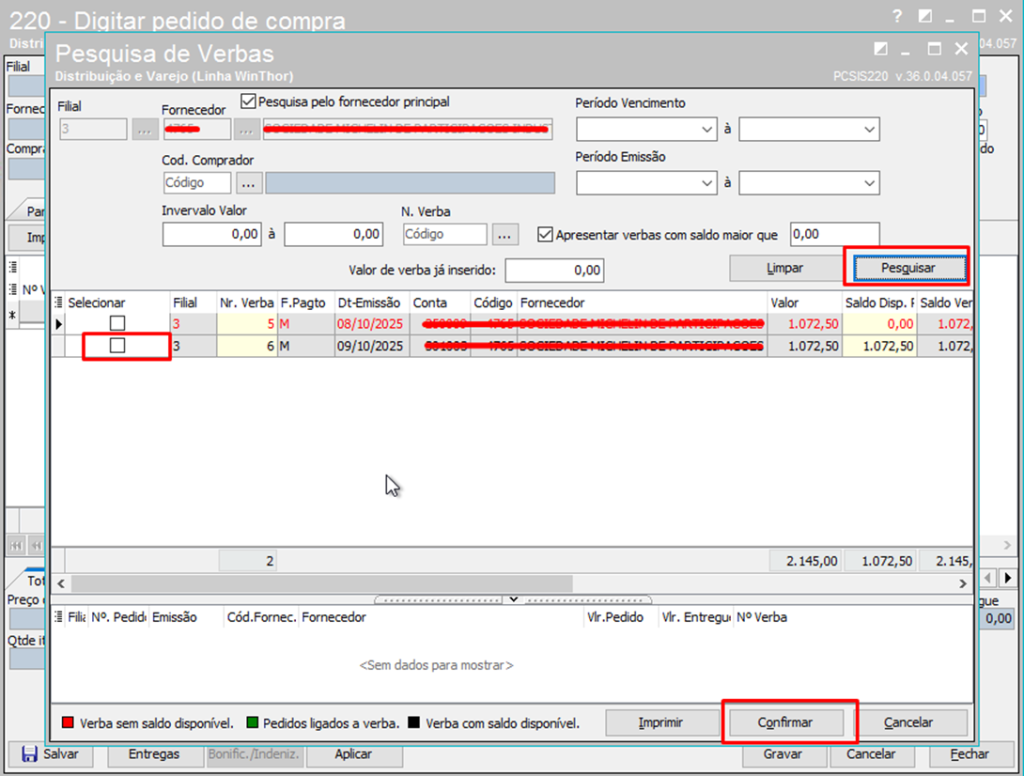
Task: Click the Valor de verba já inserido field
Action: point(555,270)
